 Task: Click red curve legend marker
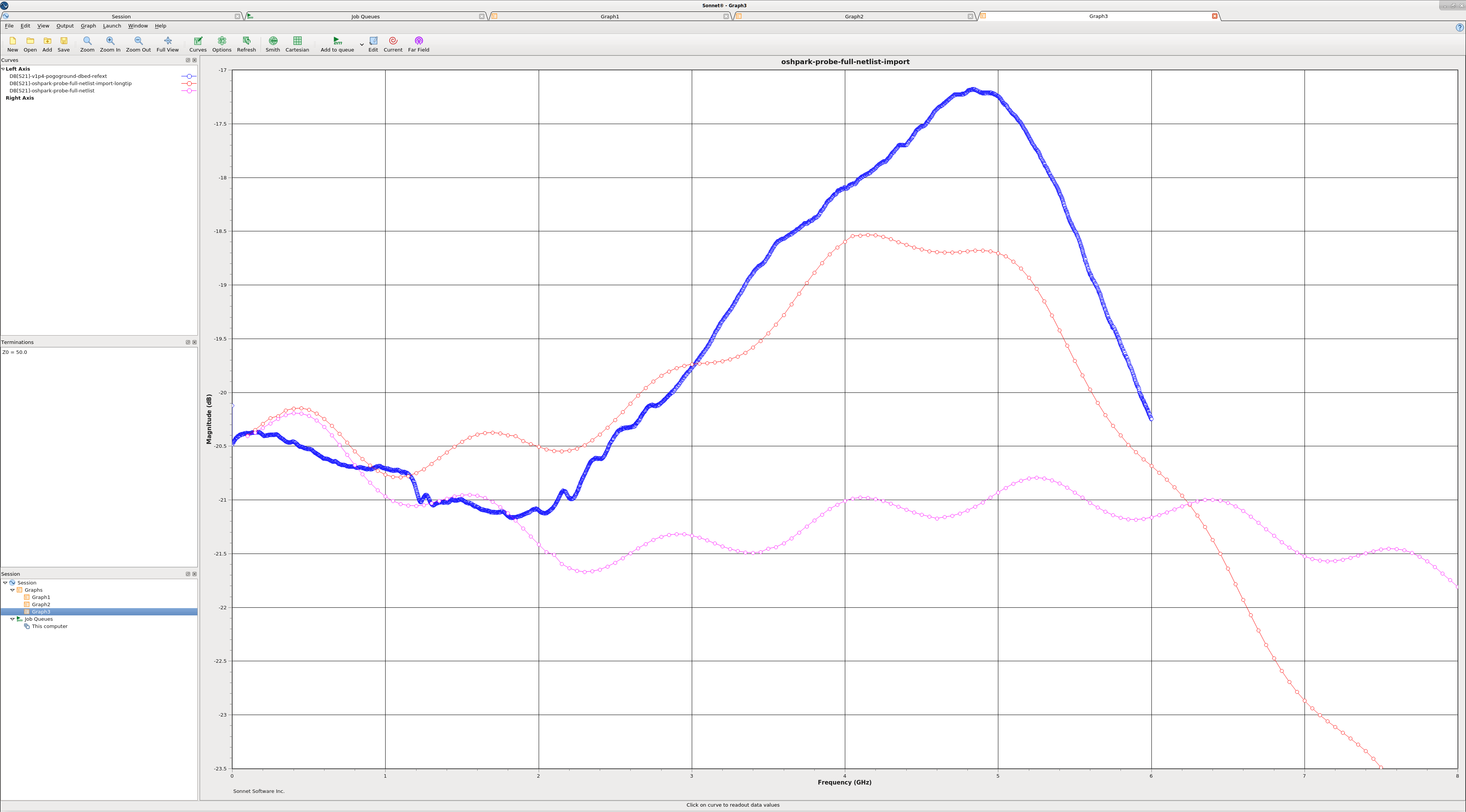point(189,84)
